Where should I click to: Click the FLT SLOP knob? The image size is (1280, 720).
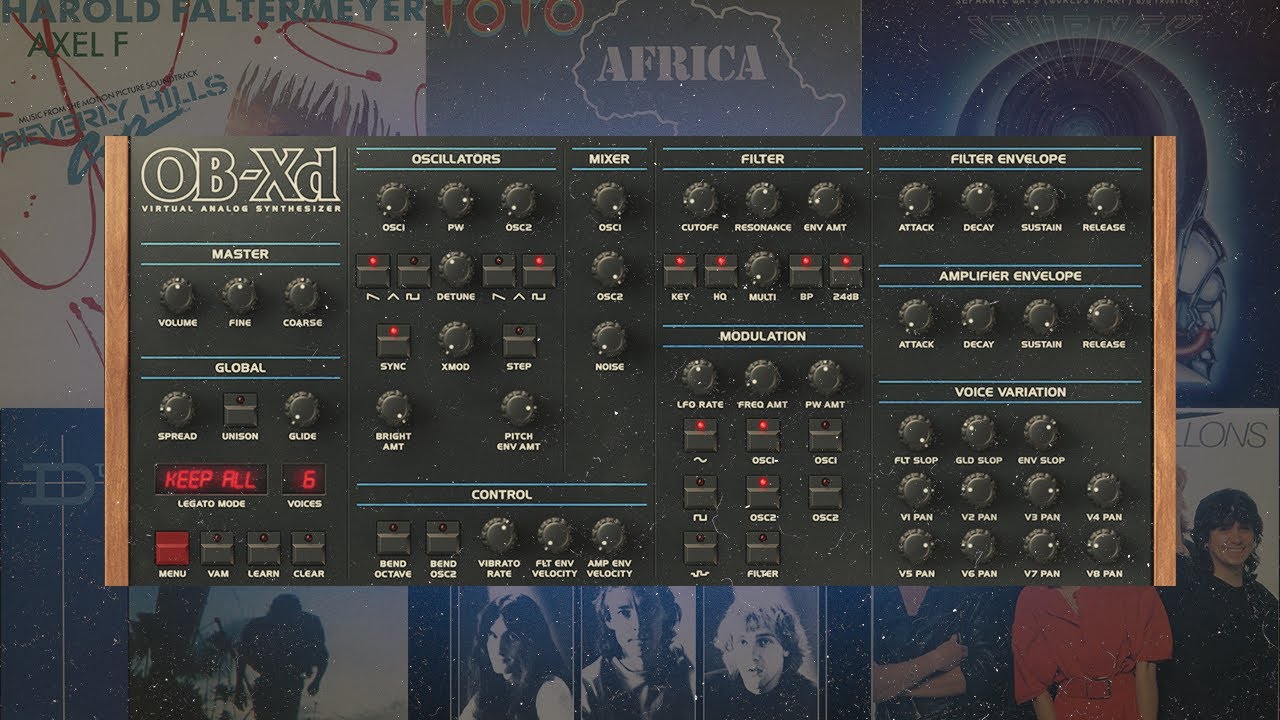916,433
